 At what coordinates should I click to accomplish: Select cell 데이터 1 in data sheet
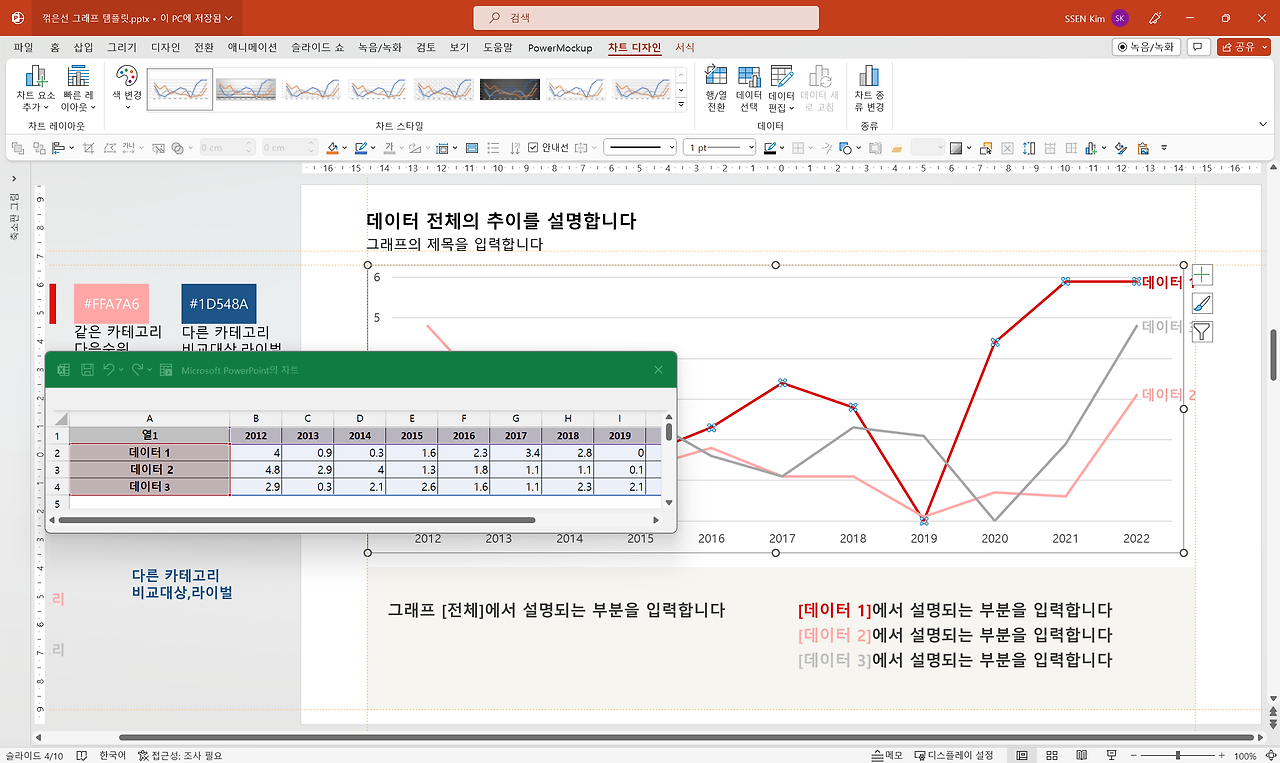coord(150,453)
